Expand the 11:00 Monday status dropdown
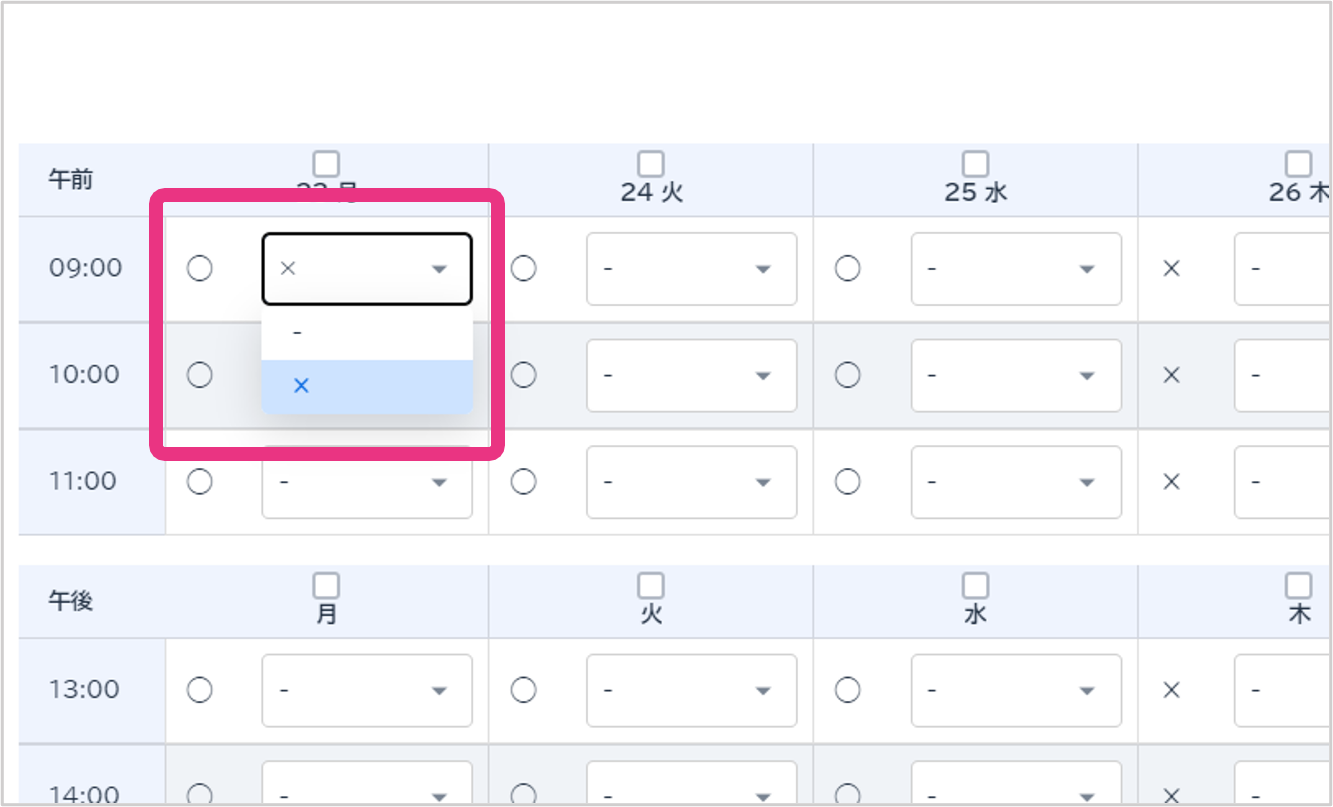The height and width of the screenshot is (807, 1333). 366,482
